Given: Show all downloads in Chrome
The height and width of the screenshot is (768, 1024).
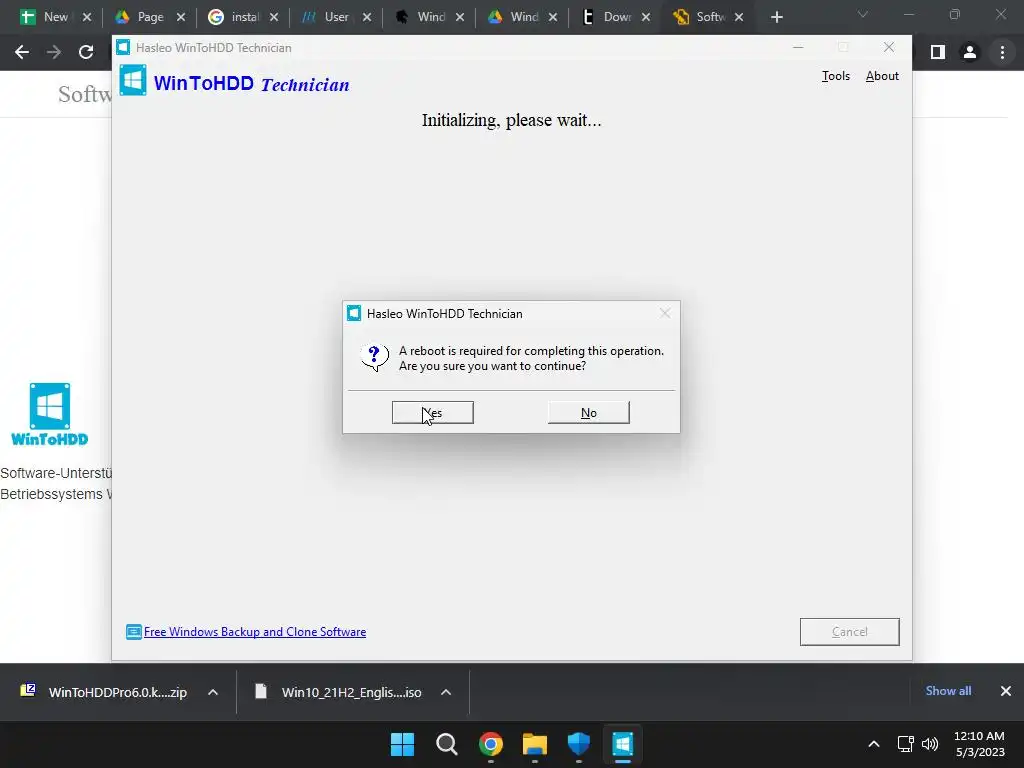Looking at the screenshot, I should point(948,691).
